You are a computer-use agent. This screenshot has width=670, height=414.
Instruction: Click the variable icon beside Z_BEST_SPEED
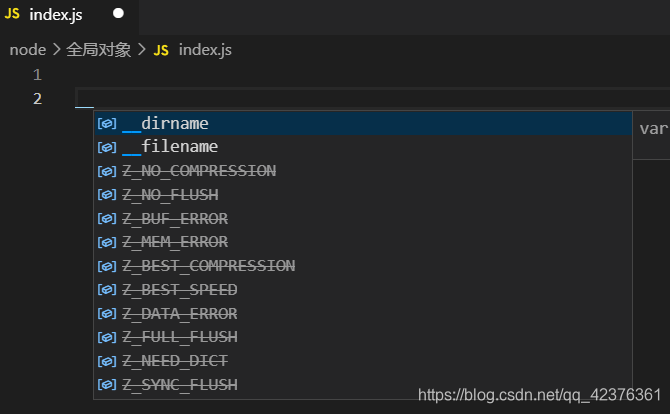(x=107, y=290)
